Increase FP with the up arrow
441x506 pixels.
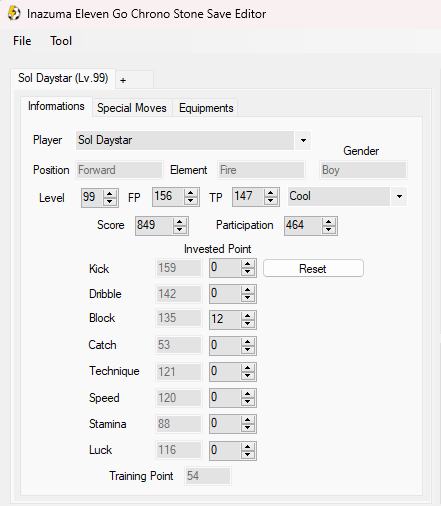coord(190,193)
